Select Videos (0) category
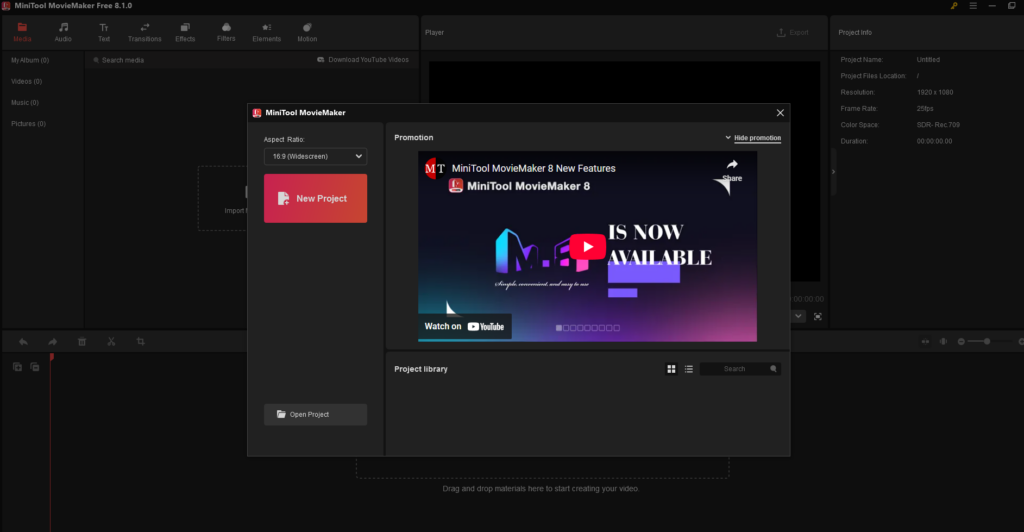 point(26,82)
